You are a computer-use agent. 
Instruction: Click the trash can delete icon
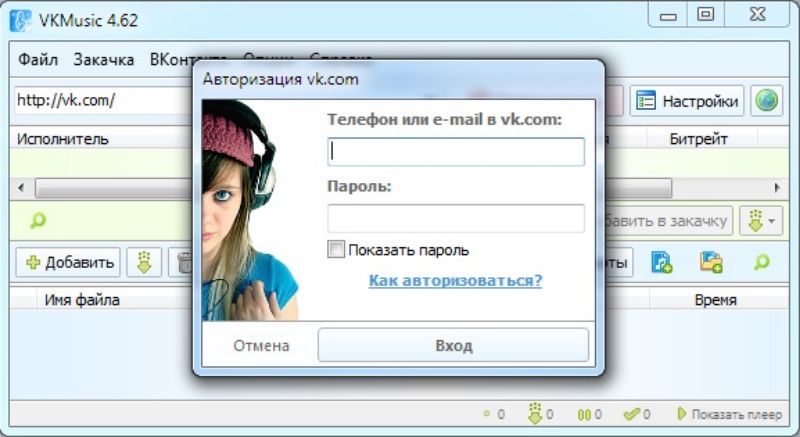pos(184,263)
